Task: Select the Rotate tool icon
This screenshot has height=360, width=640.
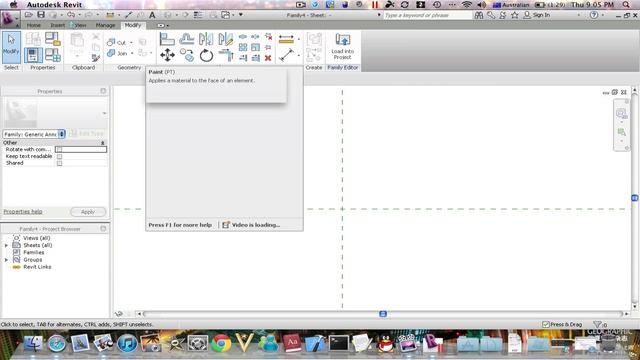Action: coord(206,55)
